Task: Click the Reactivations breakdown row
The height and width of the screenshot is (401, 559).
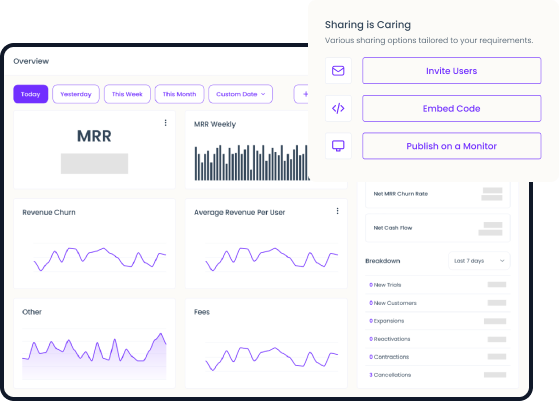Action: tap(438, 339)
